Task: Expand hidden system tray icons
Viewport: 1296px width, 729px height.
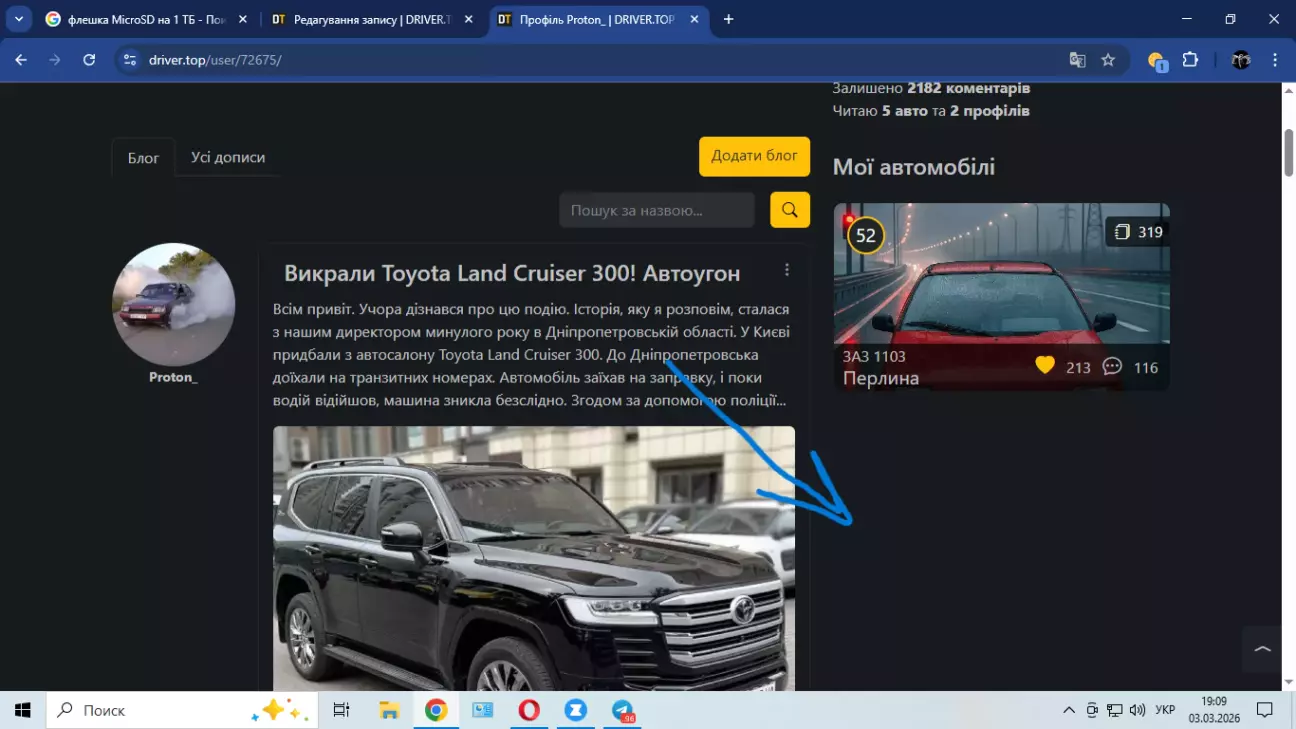Action: point(1068,711)
